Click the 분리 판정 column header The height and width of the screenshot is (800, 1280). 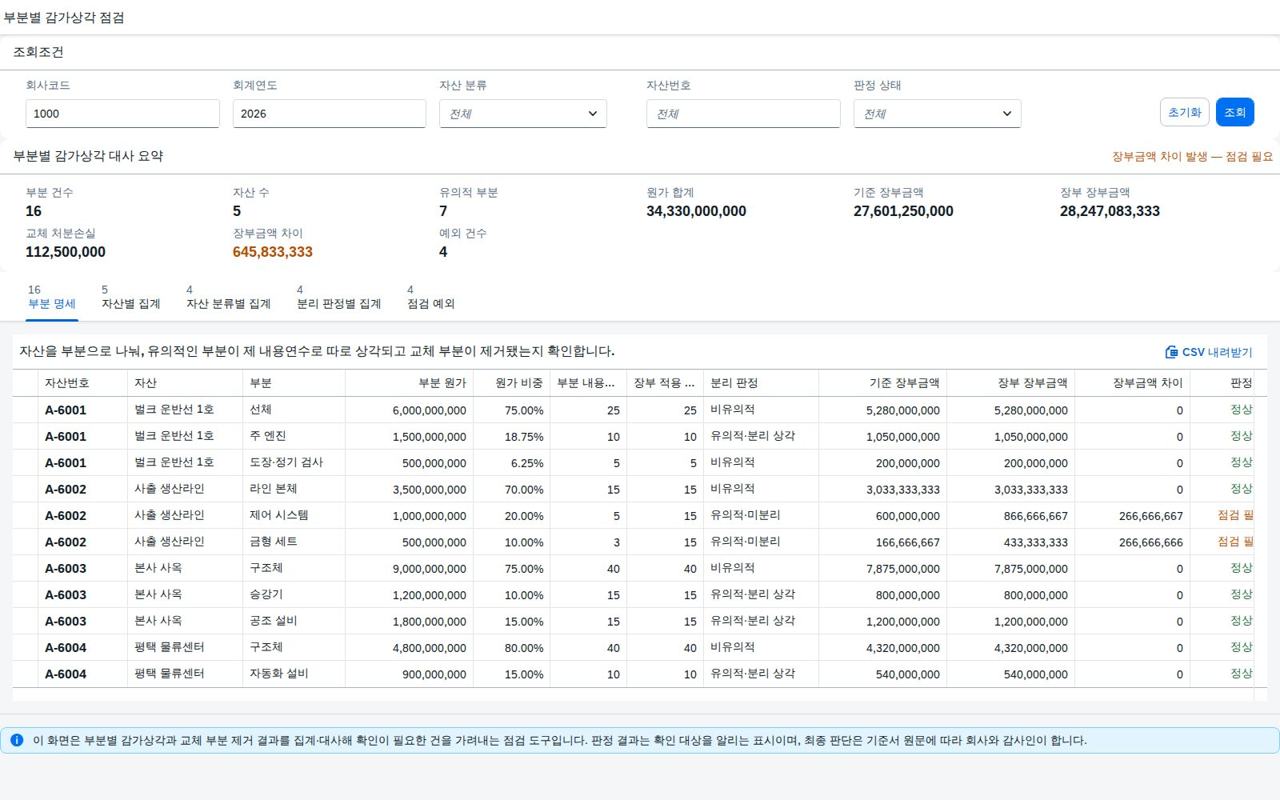tap(761, 383)
